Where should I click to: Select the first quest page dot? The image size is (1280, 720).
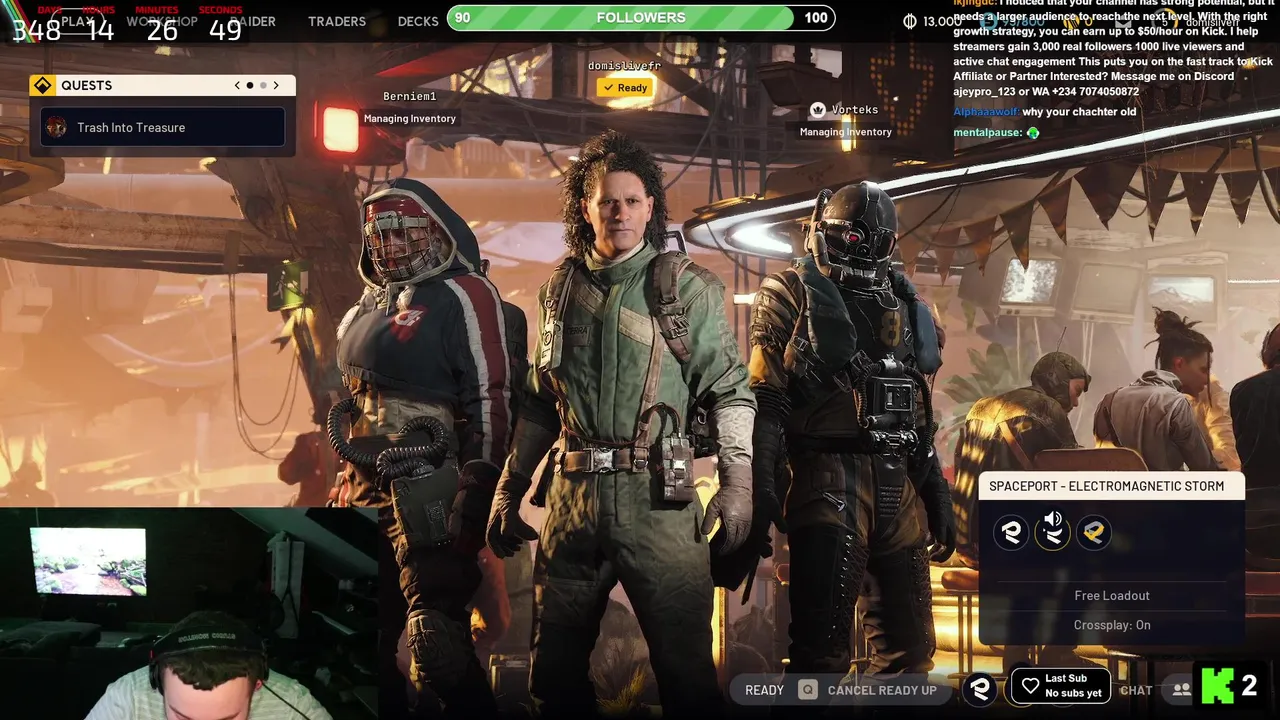click(x=250, y=85)
